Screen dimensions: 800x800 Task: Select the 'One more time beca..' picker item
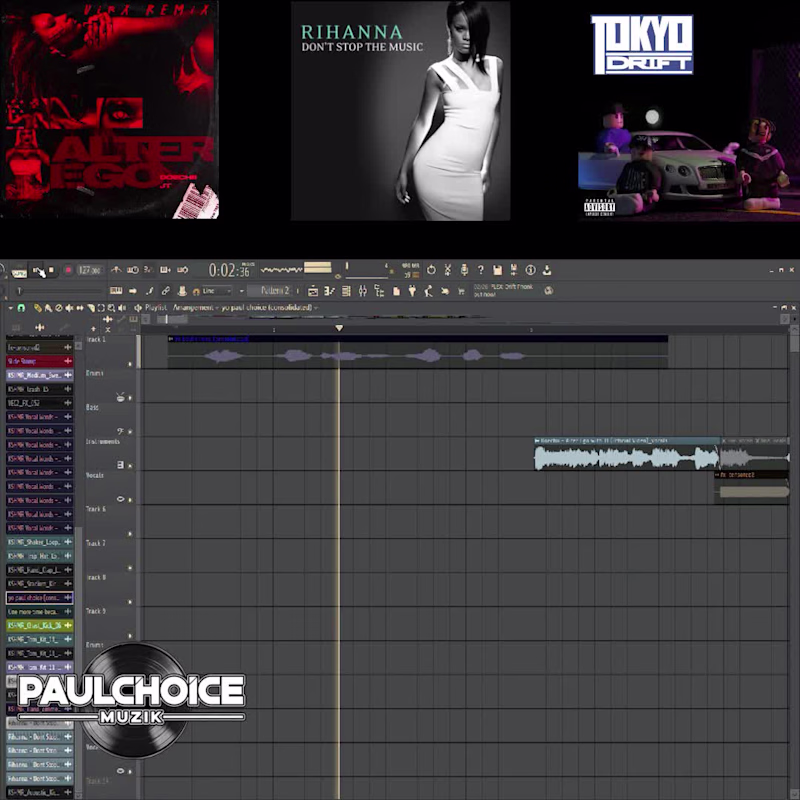click(40, 611)
